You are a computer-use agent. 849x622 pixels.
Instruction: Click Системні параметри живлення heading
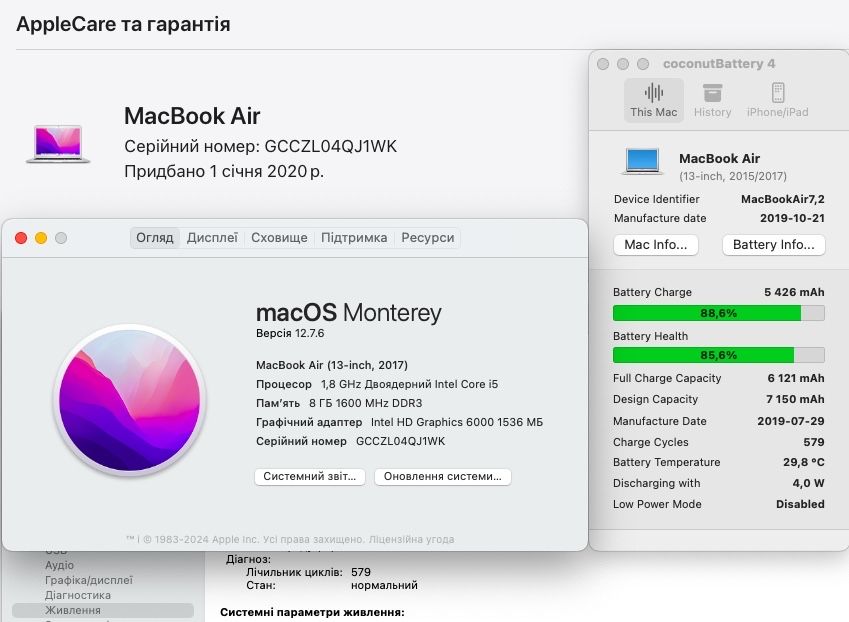point(312,612)
